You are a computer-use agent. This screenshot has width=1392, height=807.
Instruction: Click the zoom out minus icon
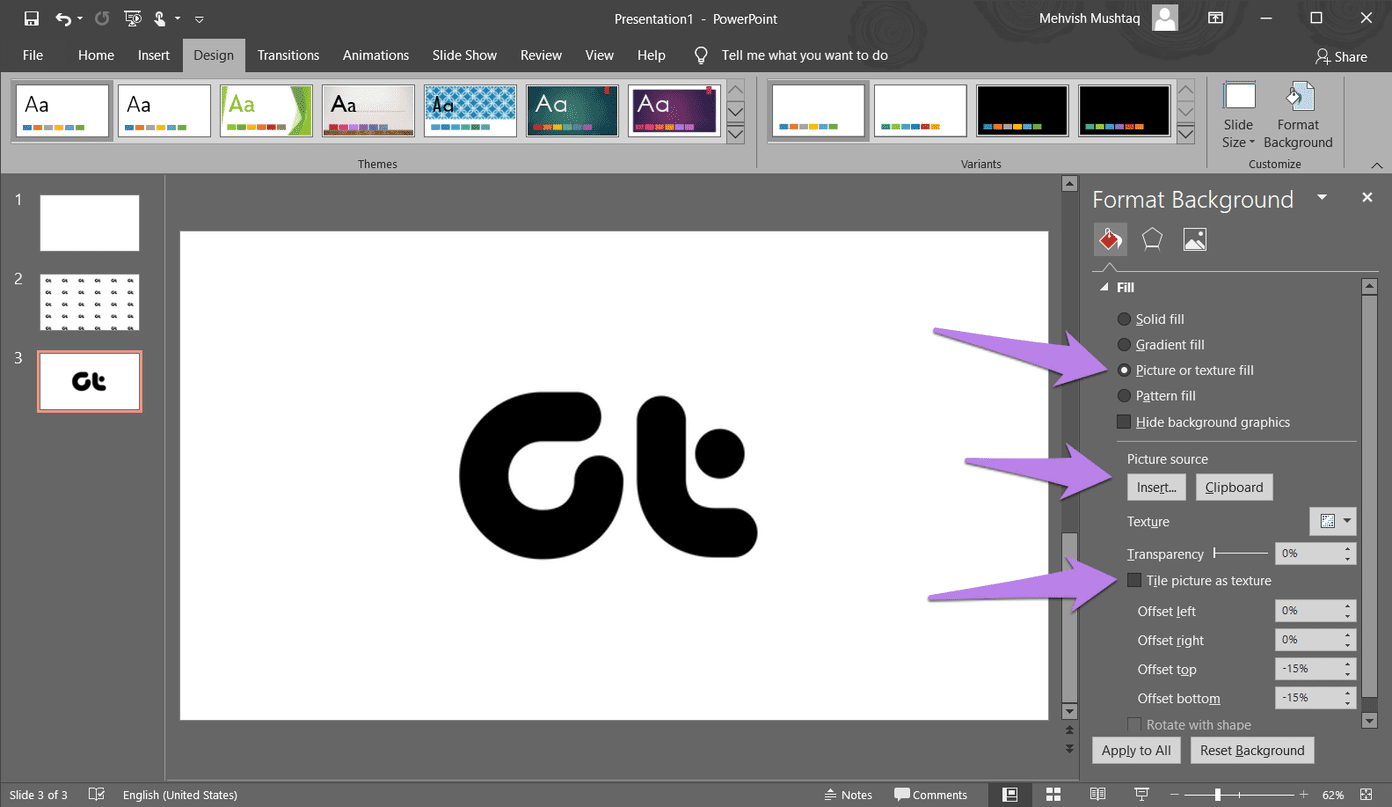pos(1177,795)
